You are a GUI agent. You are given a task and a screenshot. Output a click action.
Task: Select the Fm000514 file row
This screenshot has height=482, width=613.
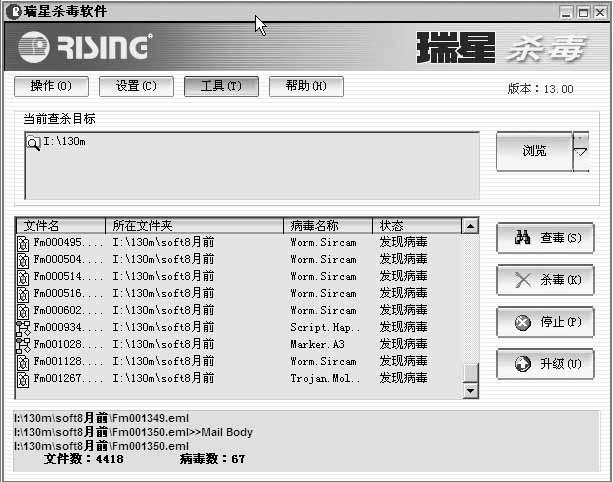239,276
